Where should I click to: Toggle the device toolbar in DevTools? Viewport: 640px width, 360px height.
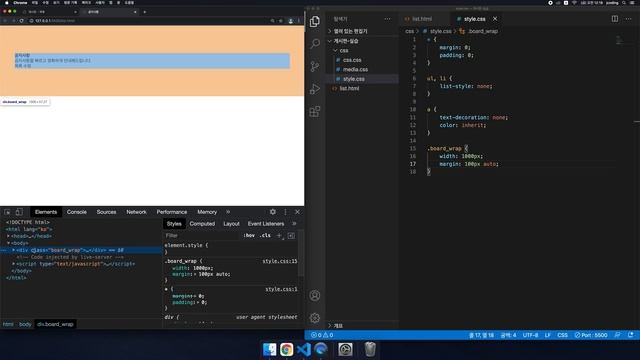click(19, 212)
